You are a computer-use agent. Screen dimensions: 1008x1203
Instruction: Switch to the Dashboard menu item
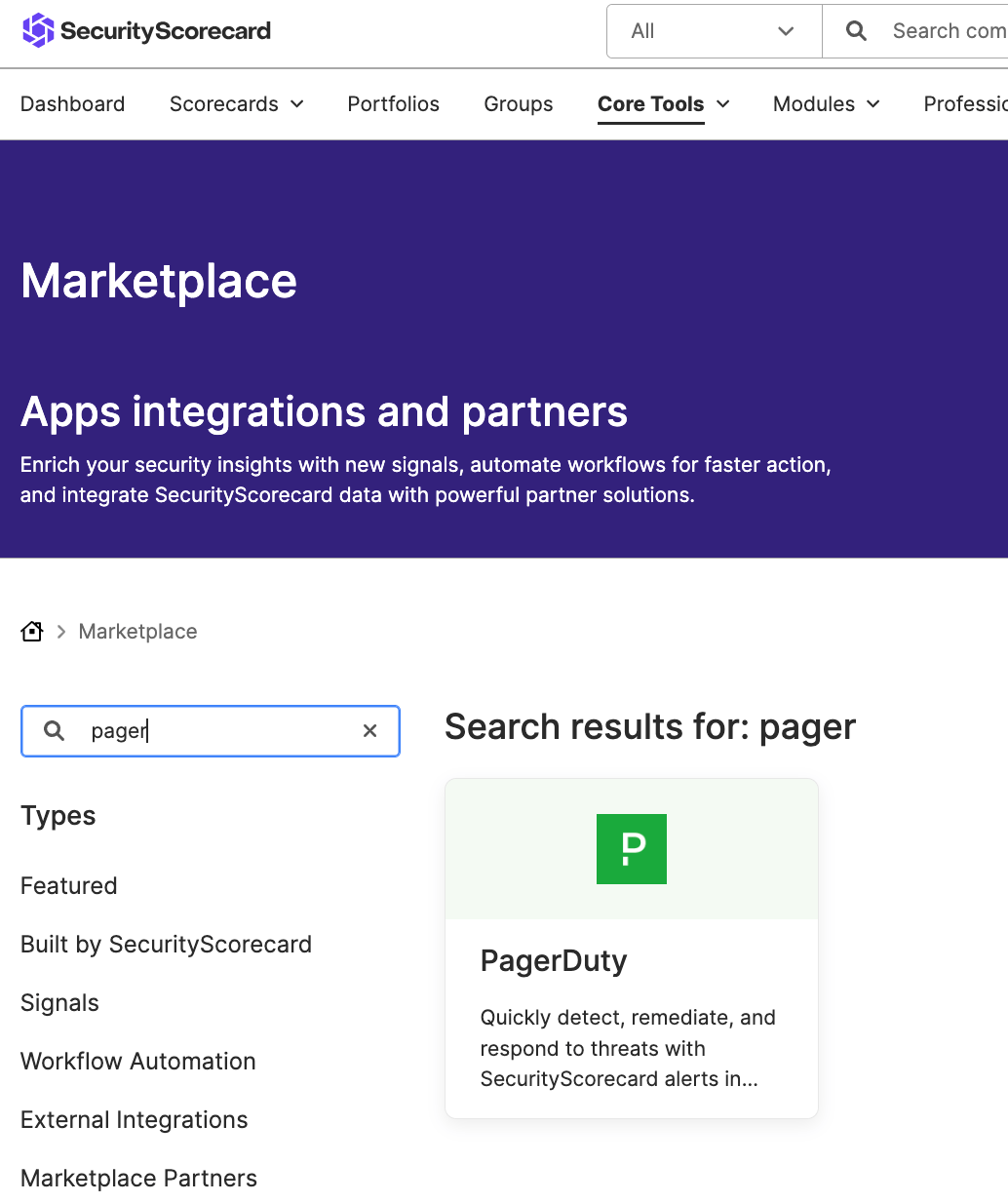click(x=72, y=103)
